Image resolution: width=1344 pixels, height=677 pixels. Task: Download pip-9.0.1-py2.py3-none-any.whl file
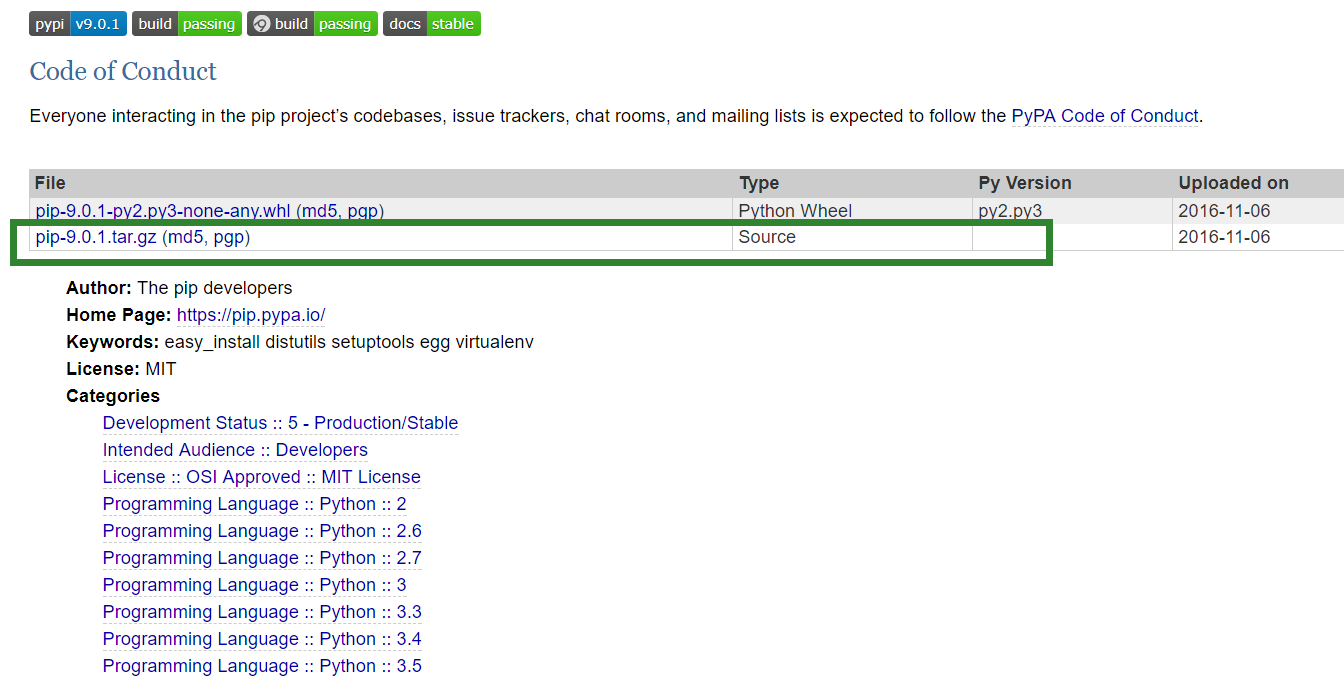click(x=163, y=211)
